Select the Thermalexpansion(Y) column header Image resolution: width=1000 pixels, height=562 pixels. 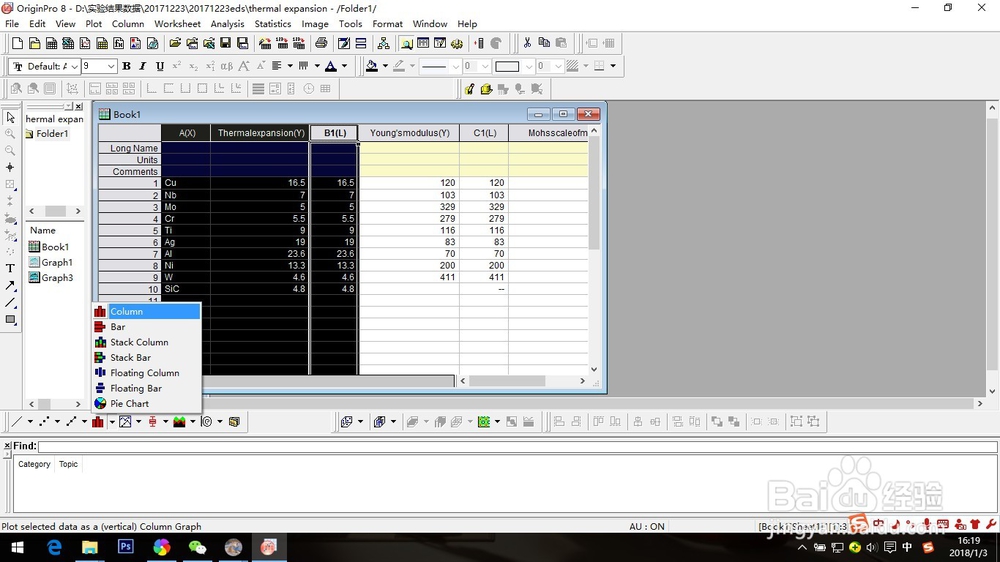[260, 133]
